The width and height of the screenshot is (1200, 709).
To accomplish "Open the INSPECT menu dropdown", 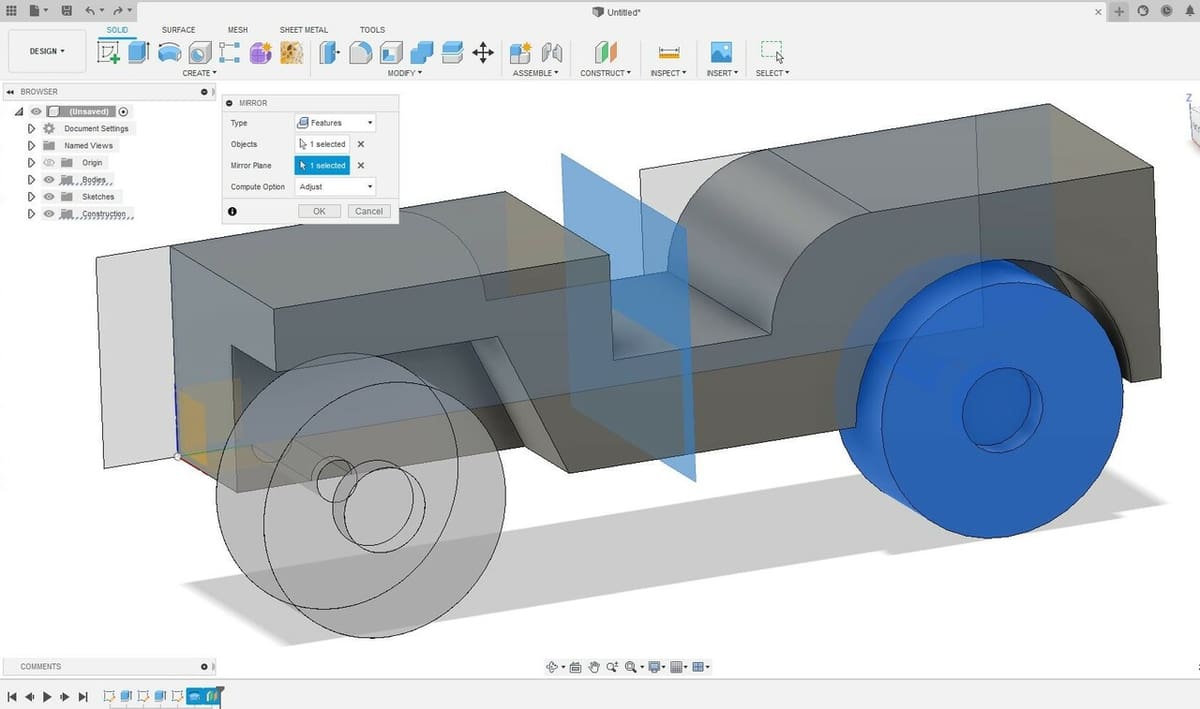I will (x=668, y=73).
